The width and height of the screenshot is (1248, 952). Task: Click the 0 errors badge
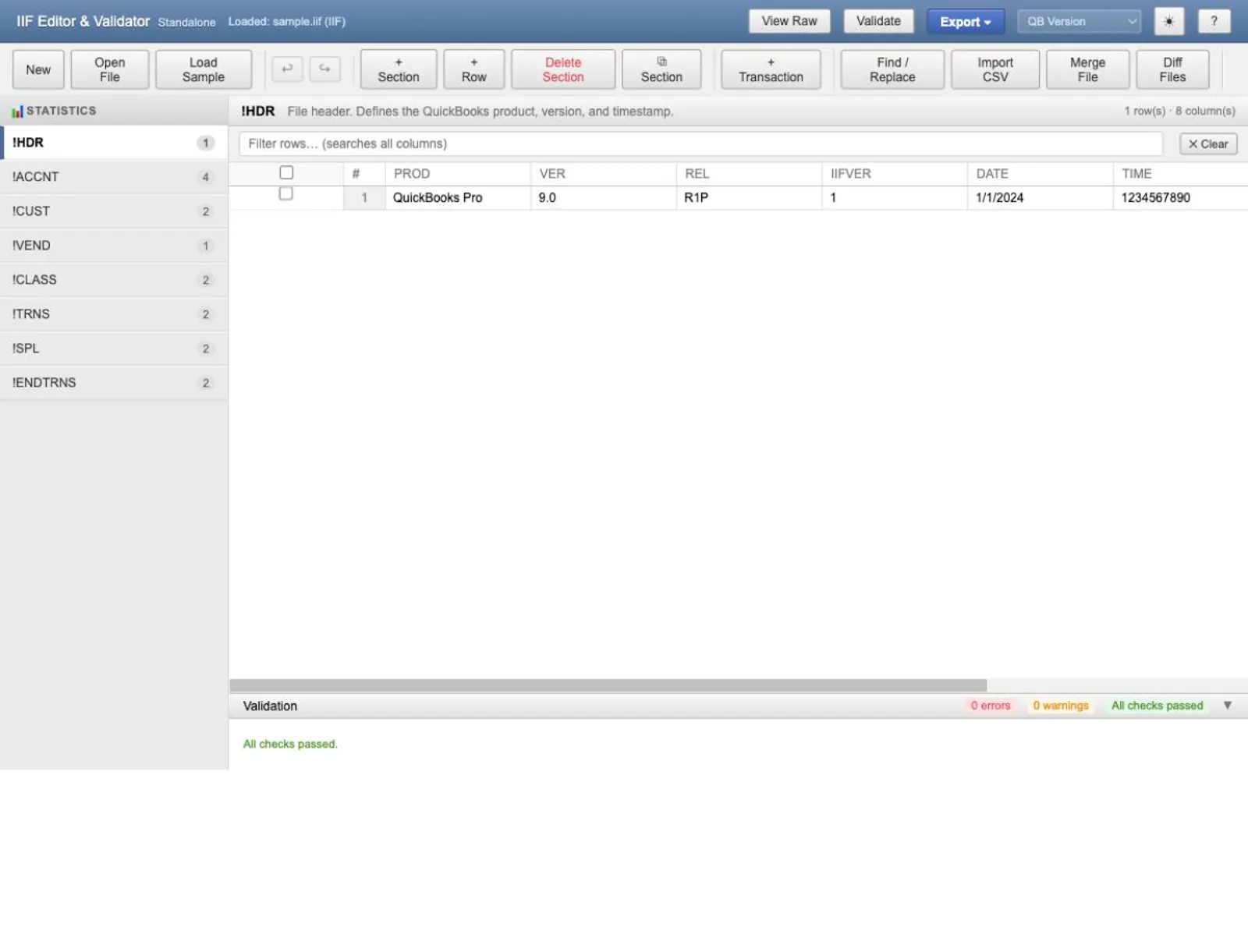(x=991, y=706)
